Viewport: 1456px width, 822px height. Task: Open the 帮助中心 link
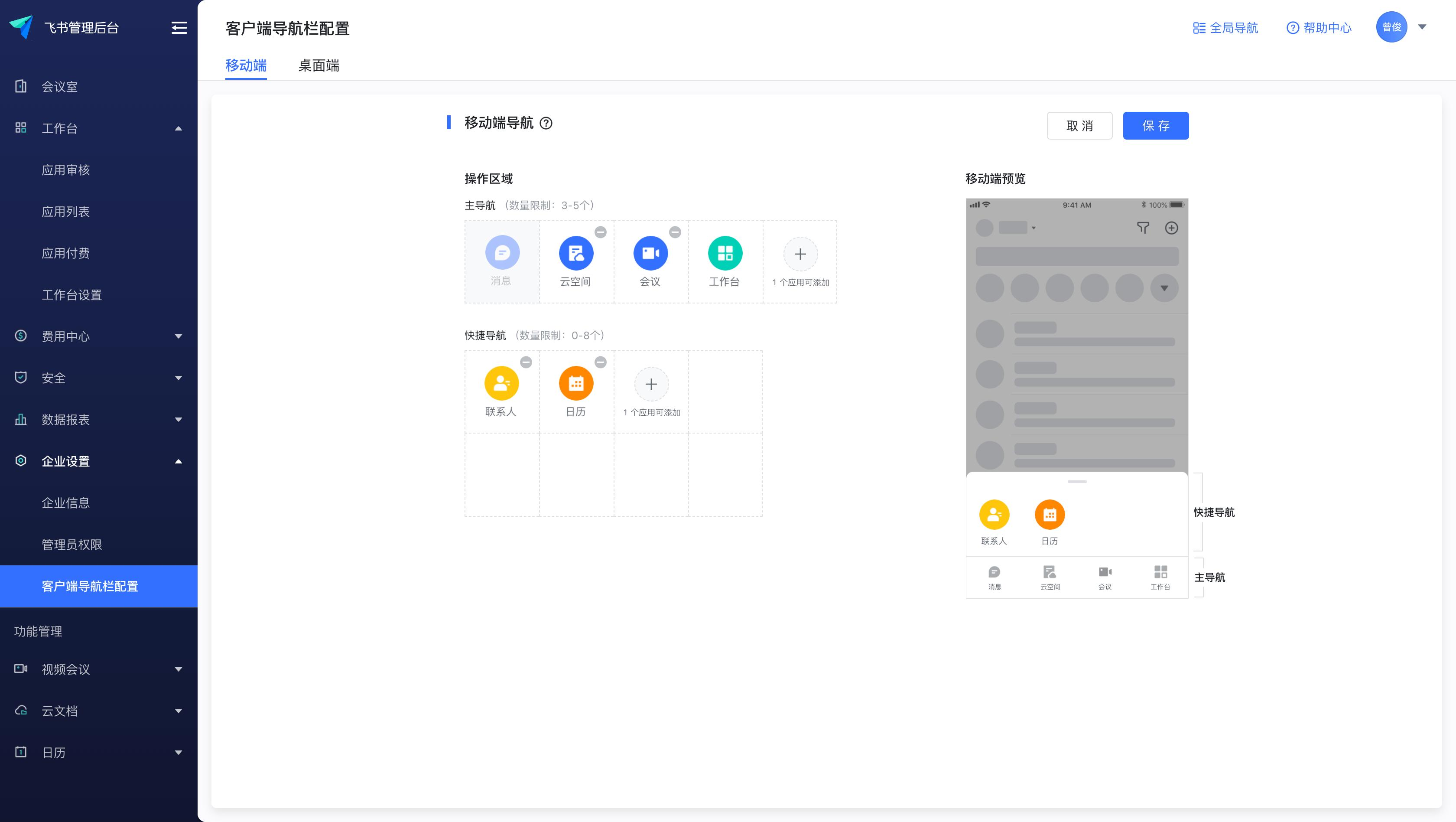tap(1319, 28)
